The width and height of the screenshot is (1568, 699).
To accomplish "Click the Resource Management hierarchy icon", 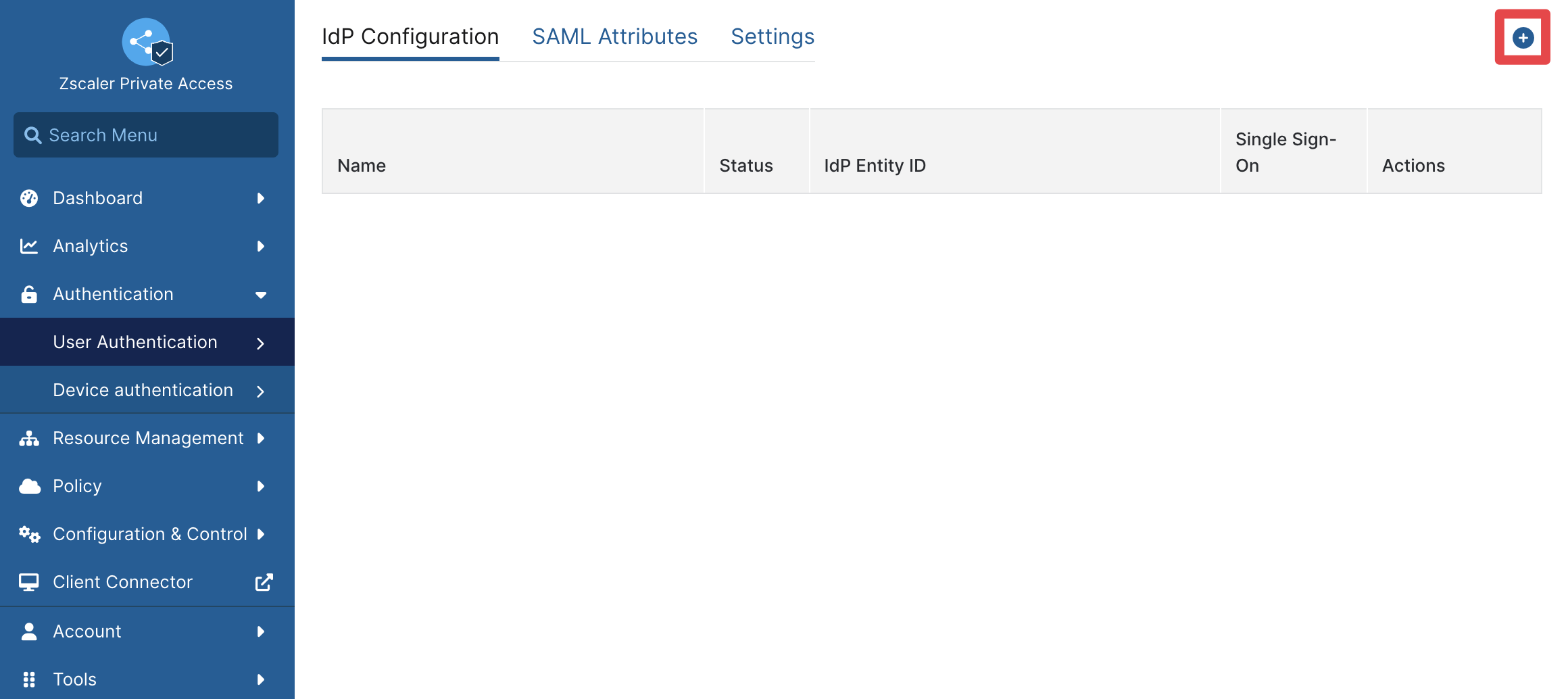I will (x=29, y=438).
